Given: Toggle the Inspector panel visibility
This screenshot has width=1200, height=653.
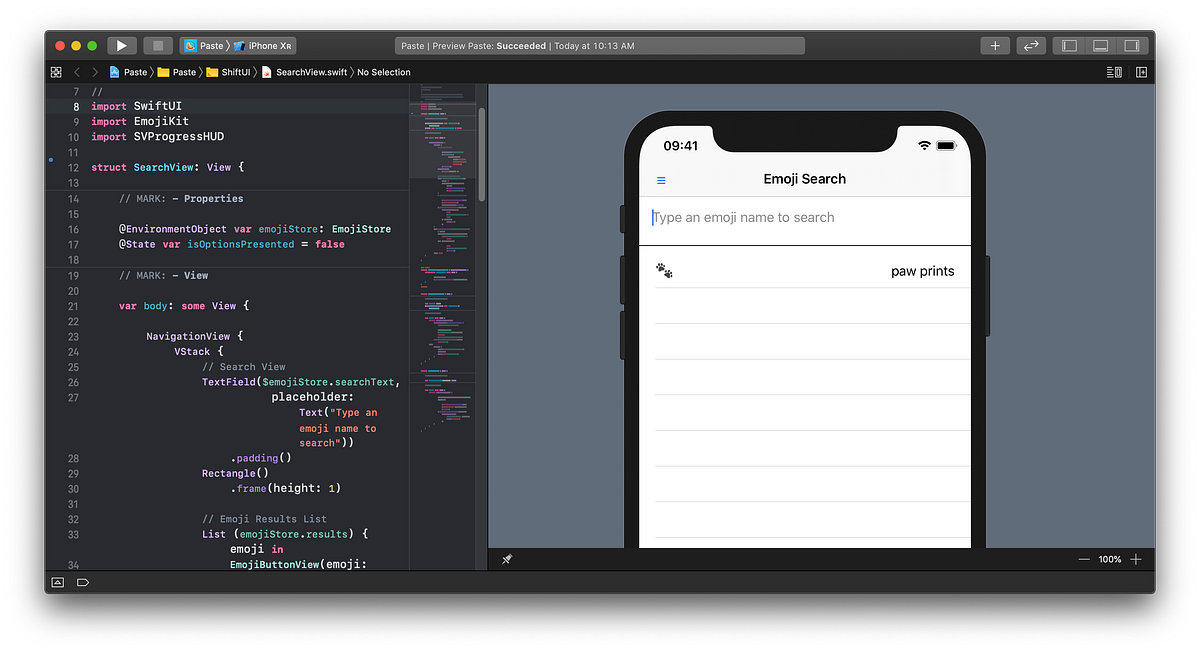Looking at the screenshot, I should tap(1131, 45).
